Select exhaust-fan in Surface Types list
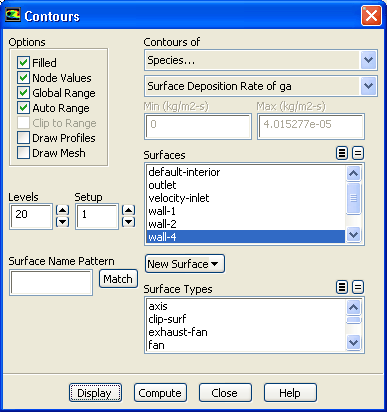387x412 pixels. click(x=246, y=332)
